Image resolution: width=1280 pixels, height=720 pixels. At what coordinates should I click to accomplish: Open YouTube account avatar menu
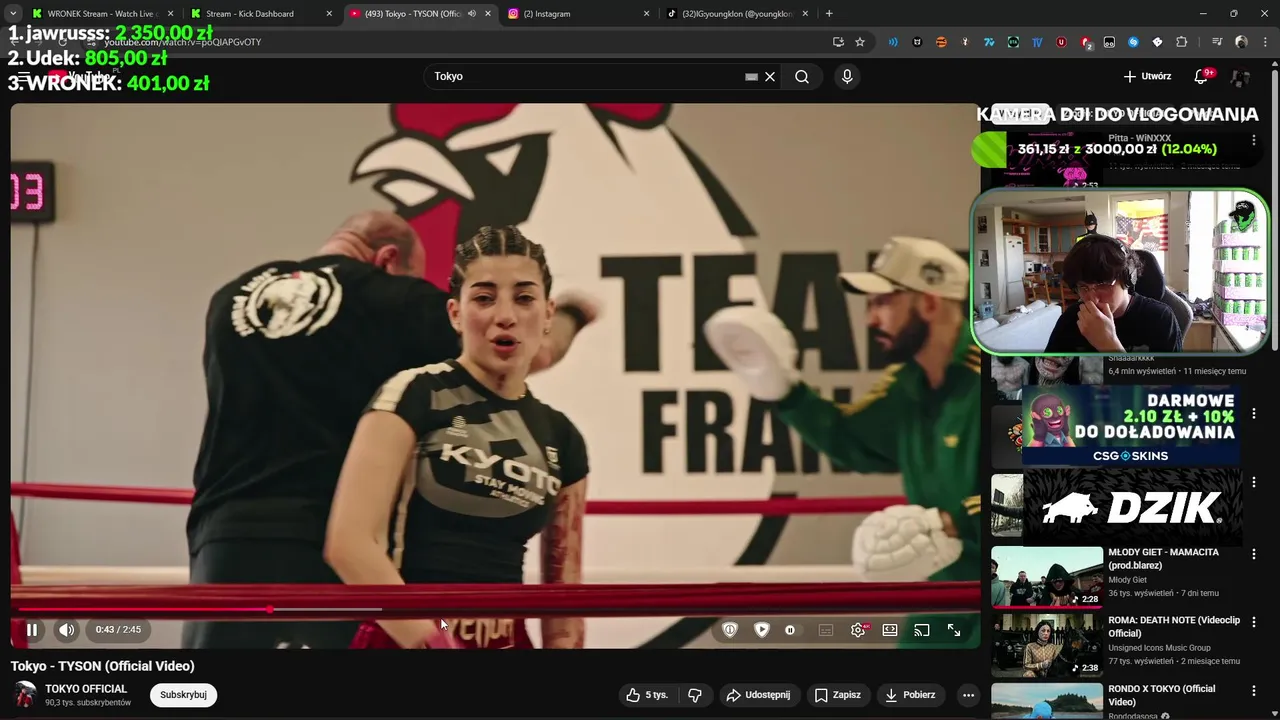(1241, 77)
